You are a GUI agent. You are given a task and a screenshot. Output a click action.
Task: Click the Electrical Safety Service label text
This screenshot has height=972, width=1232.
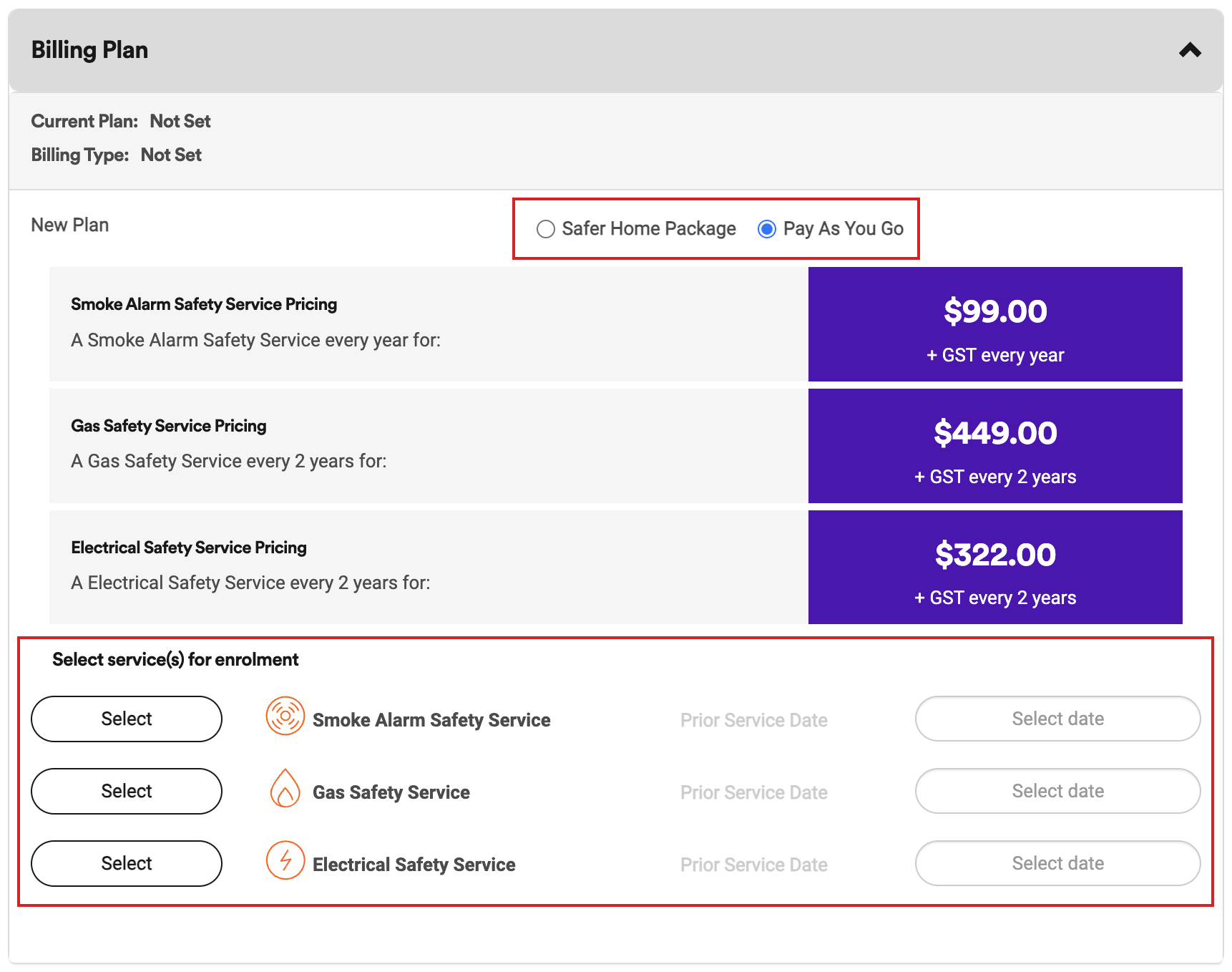tap(414, 865)
